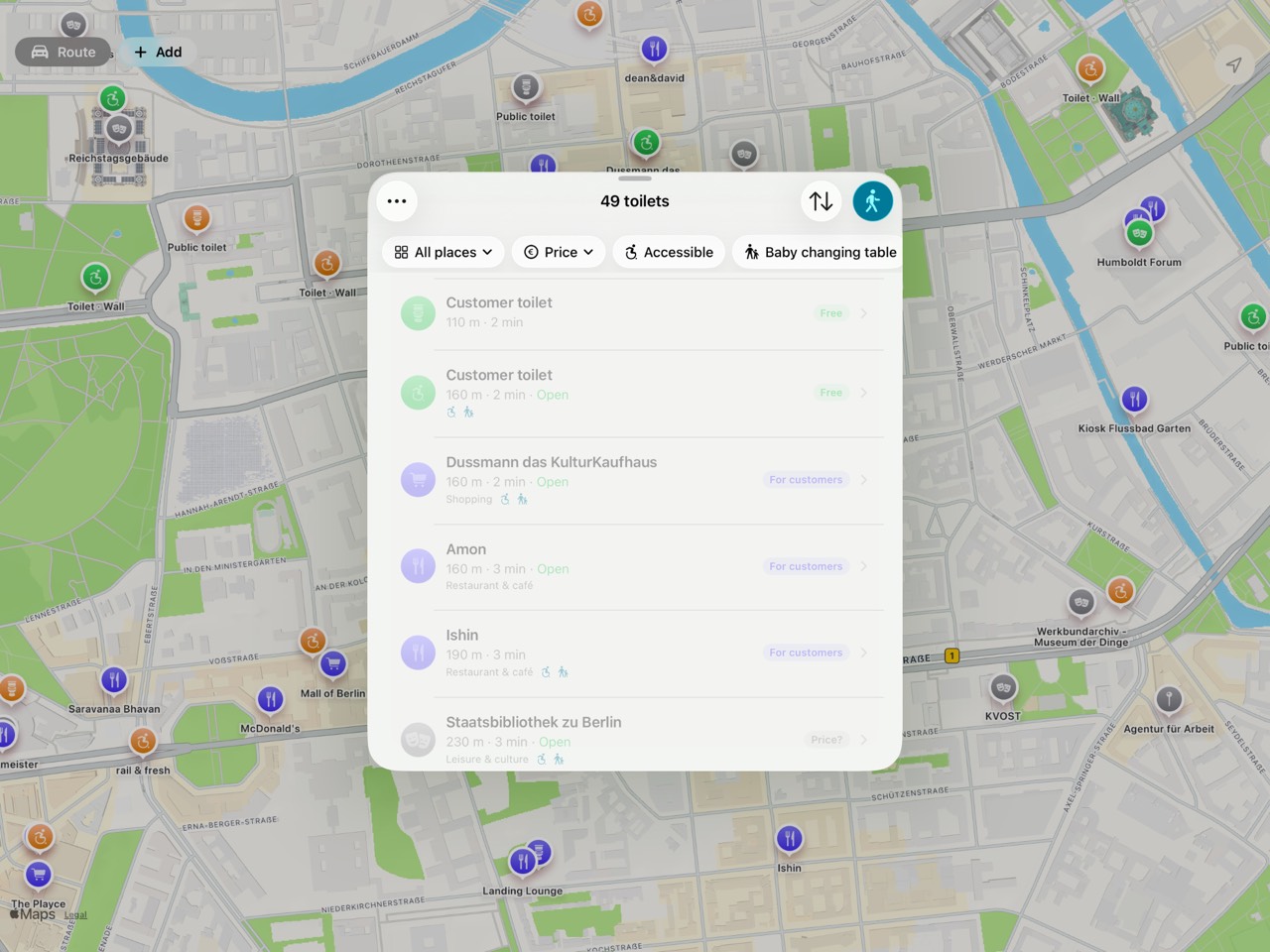Open the Route planner button
Image resolution: width=1270 pixels, height=952 pixels.
[x=63, y=52]
